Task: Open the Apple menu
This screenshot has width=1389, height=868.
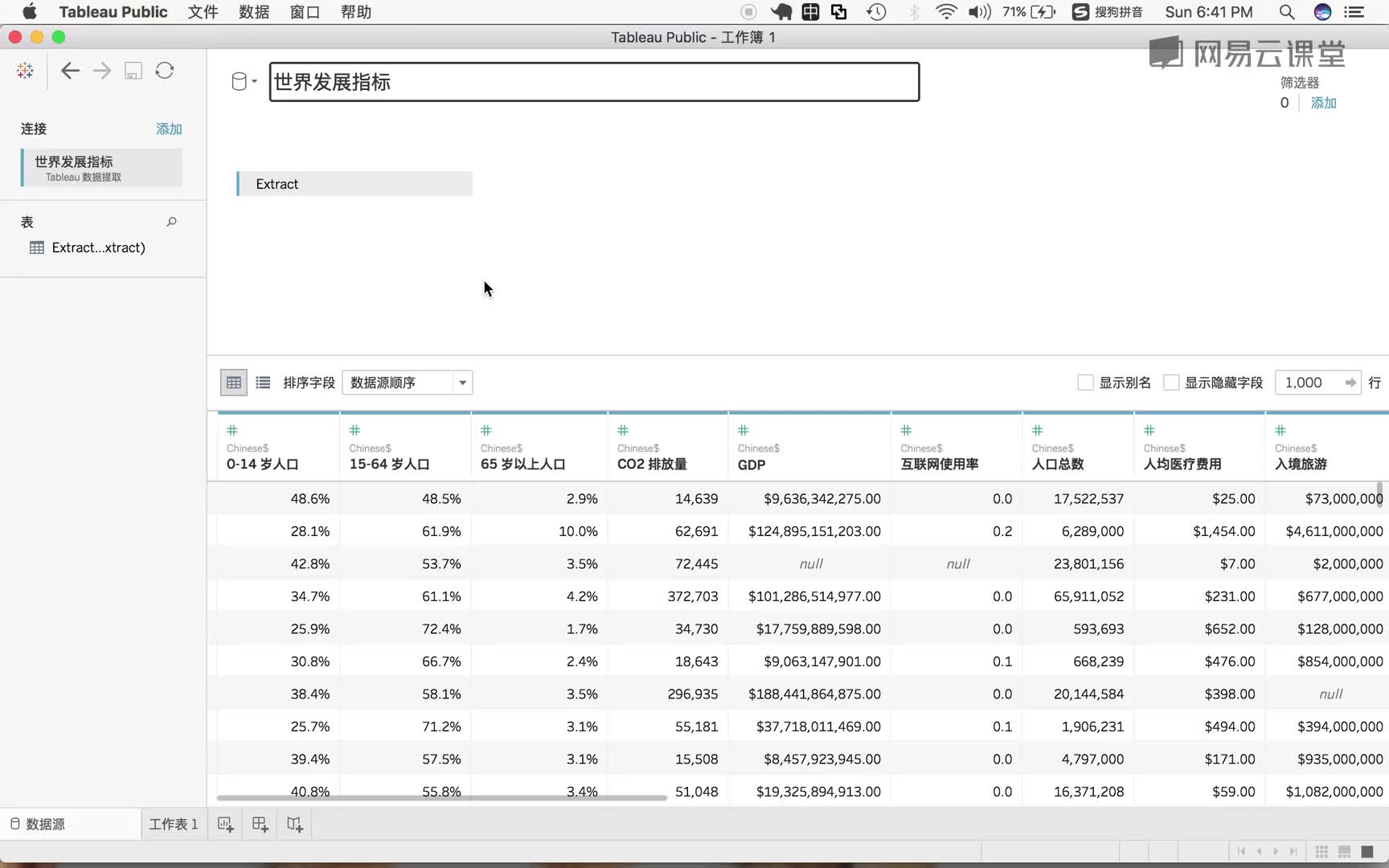Action: point(29,11)
